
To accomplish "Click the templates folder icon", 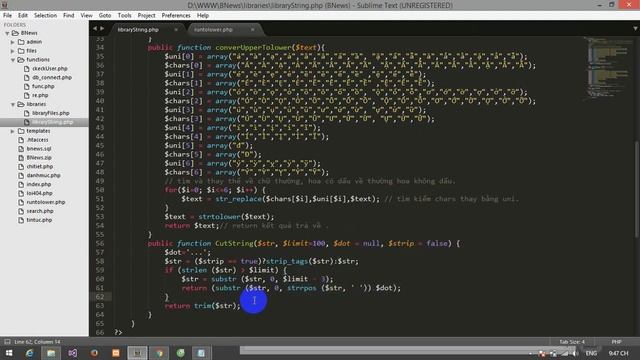I will [21, 131].
